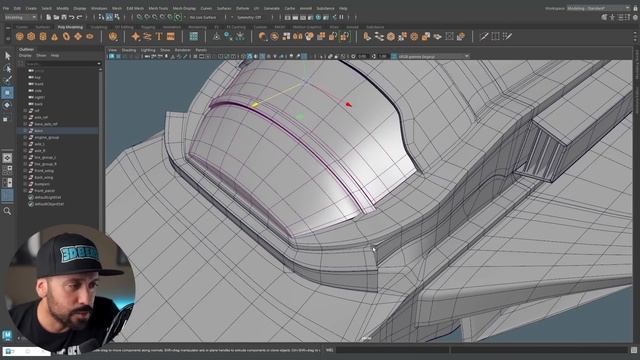Image resolution: width=640 pixels, height=360 pixels.
Task: Open the Windows menu in menu bar
Action: tap(99, 8)
